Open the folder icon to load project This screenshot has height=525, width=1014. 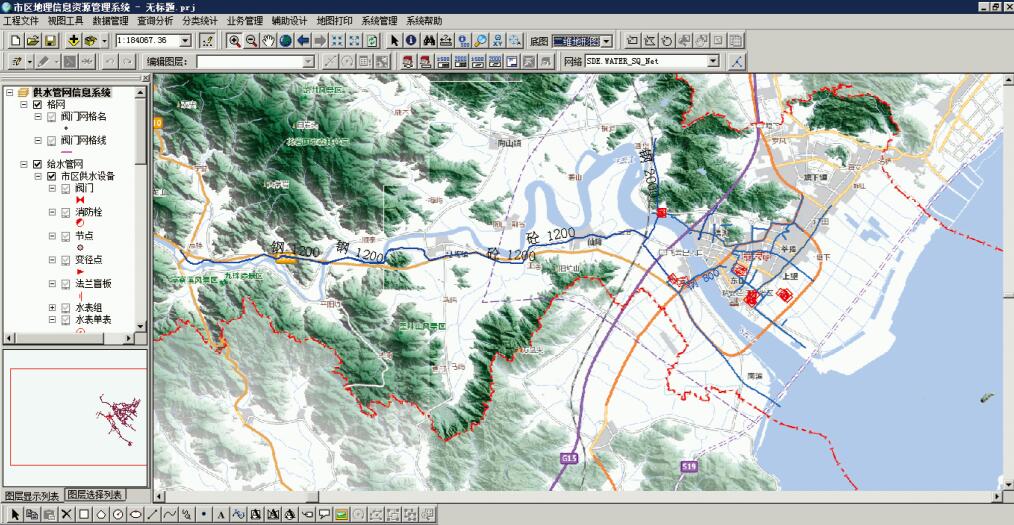[33, 41]
